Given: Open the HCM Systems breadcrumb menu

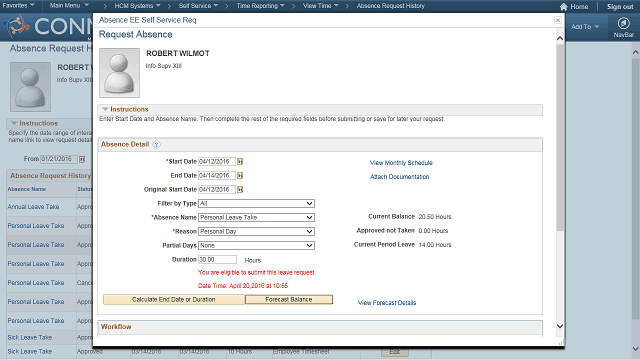Looking at the screenshot, I should tap(137, 6).
